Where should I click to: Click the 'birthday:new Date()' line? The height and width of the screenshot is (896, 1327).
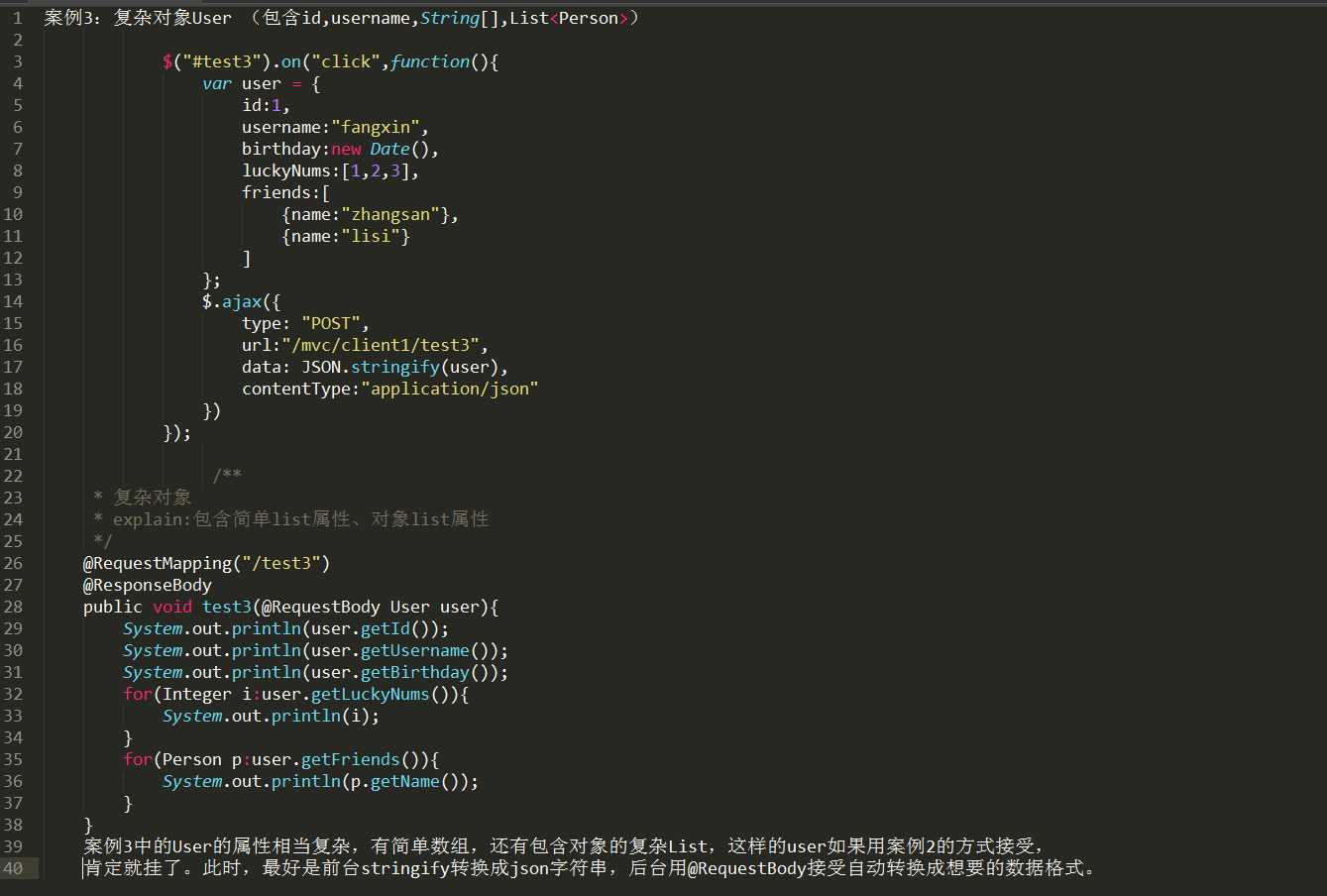[340, 149]
